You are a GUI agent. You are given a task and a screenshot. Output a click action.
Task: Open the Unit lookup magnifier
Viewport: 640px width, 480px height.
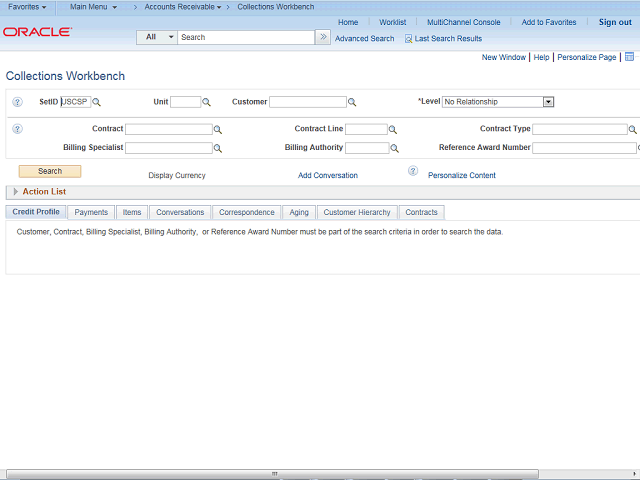207,102
